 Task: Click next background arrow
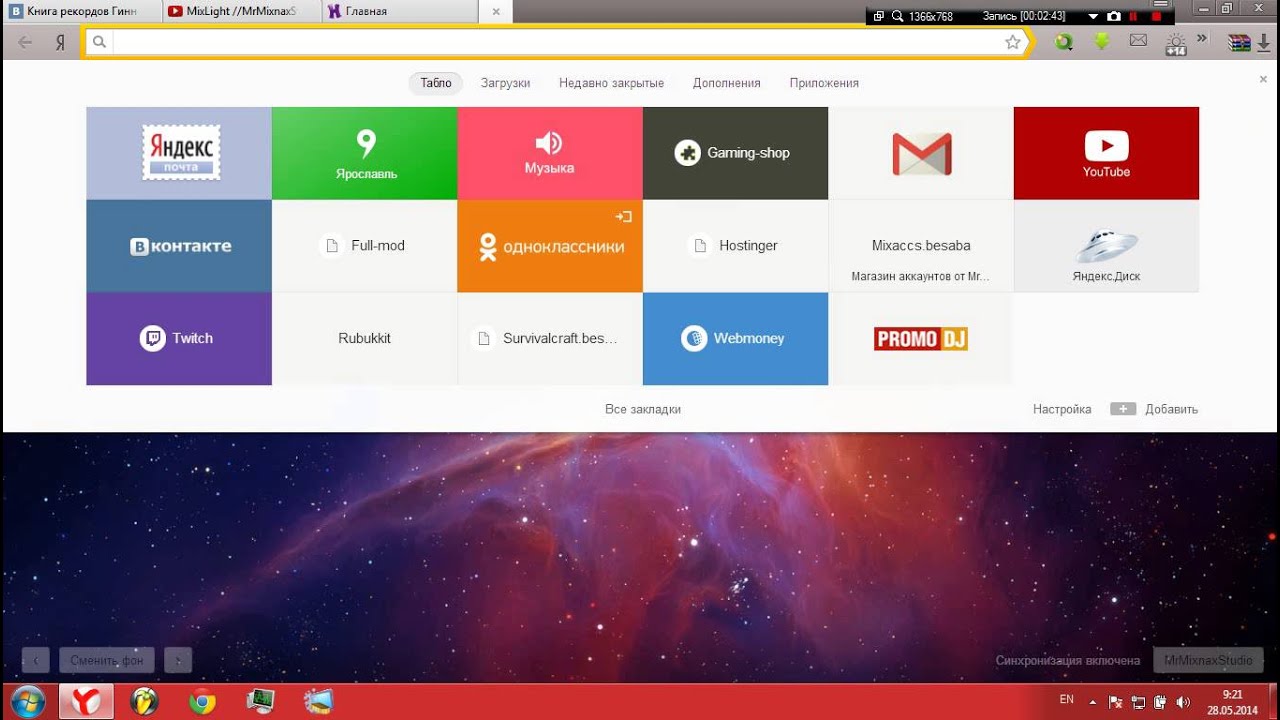(178, 660)
